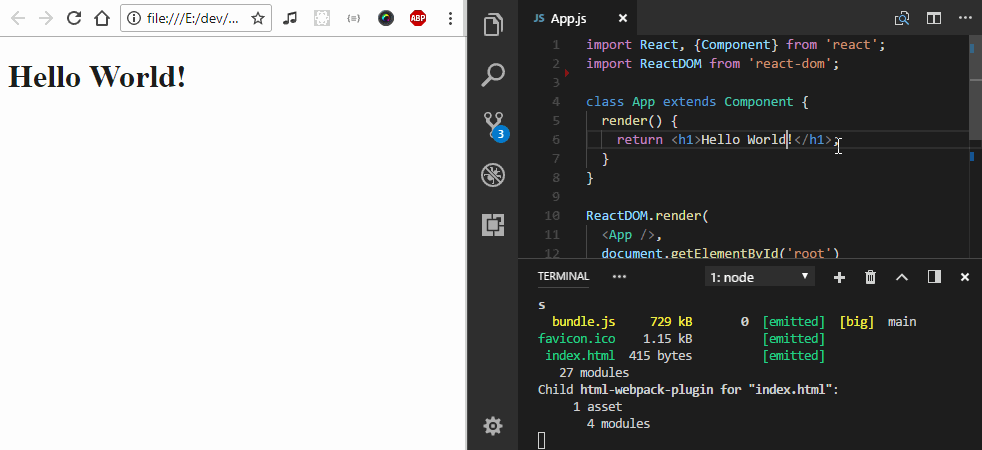This screenshot has height=450, width=982.
Task: Bookmark this page with star icon
Action: tap(258, 18)
